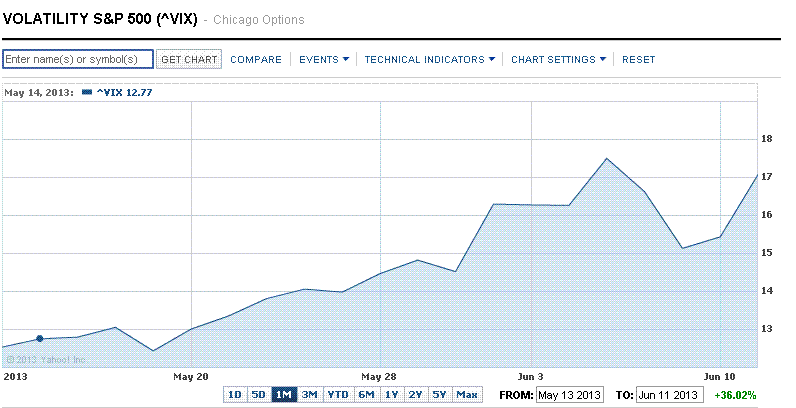Click the 14 price axis label
The height and width of the screenshot is (408, 796).
coord(767,291)
